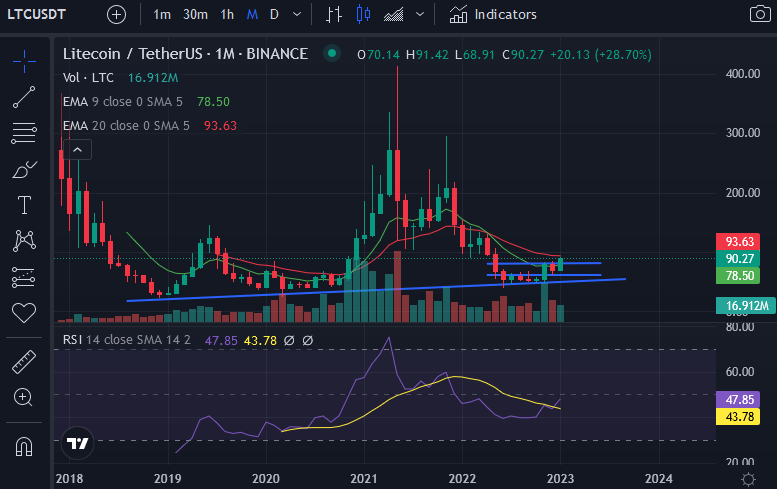Click the add symbol plus button

tap(116, 15)
